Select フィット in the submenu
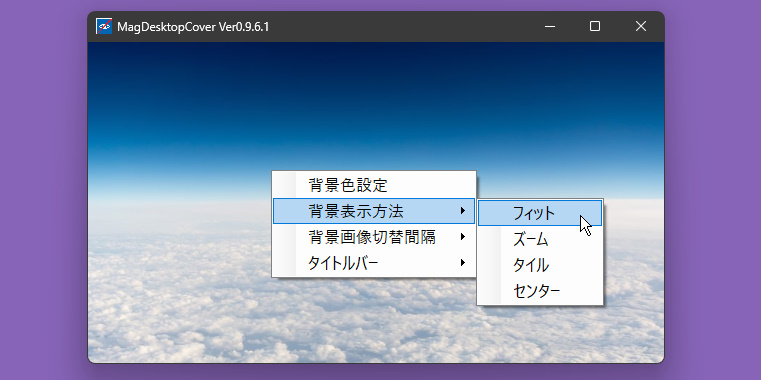Image resolution: width=761 pixels, height=380 pixels. pos(540,214)
